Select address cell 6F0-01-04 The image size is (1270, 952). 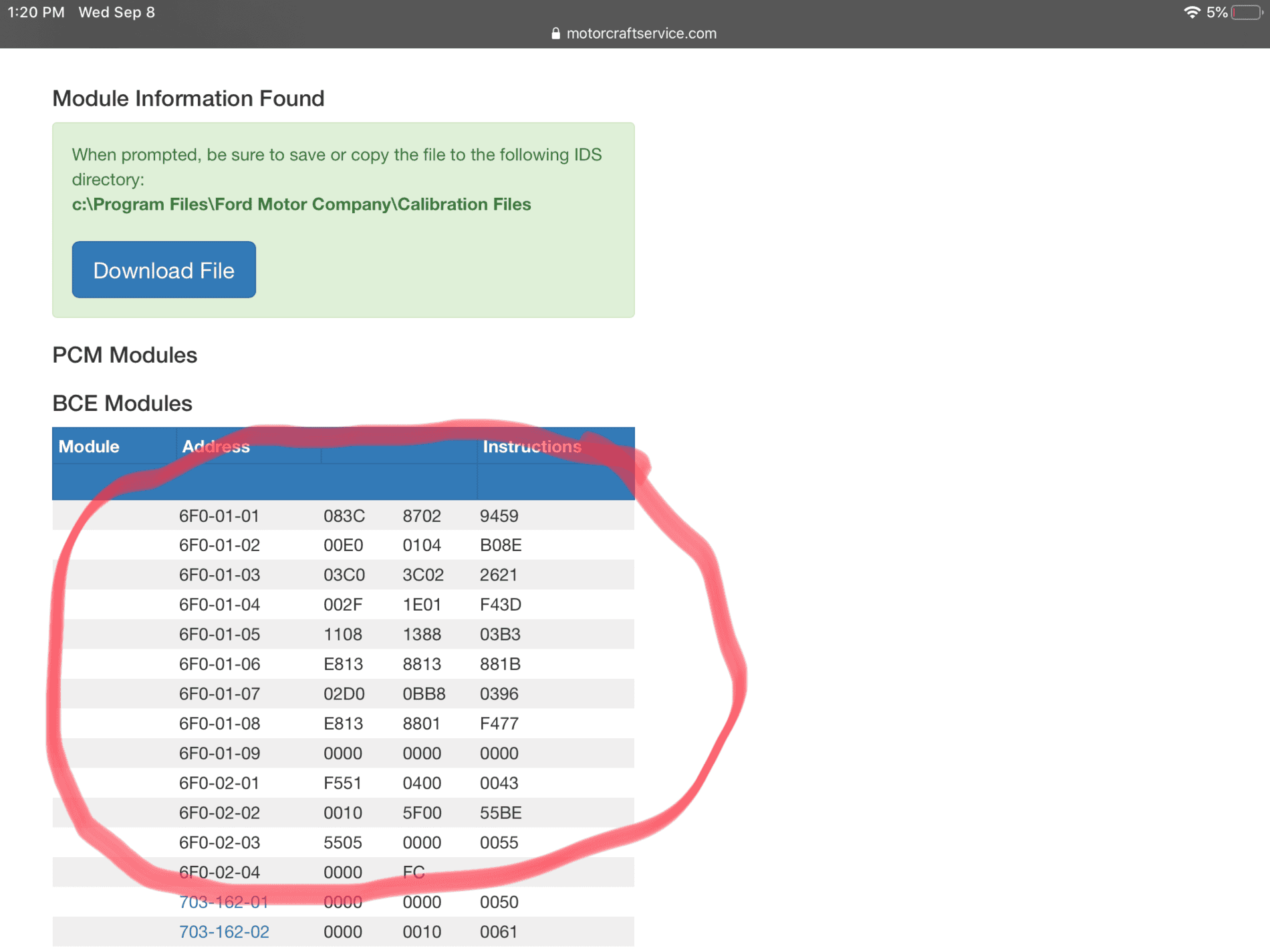pos(219,605)
